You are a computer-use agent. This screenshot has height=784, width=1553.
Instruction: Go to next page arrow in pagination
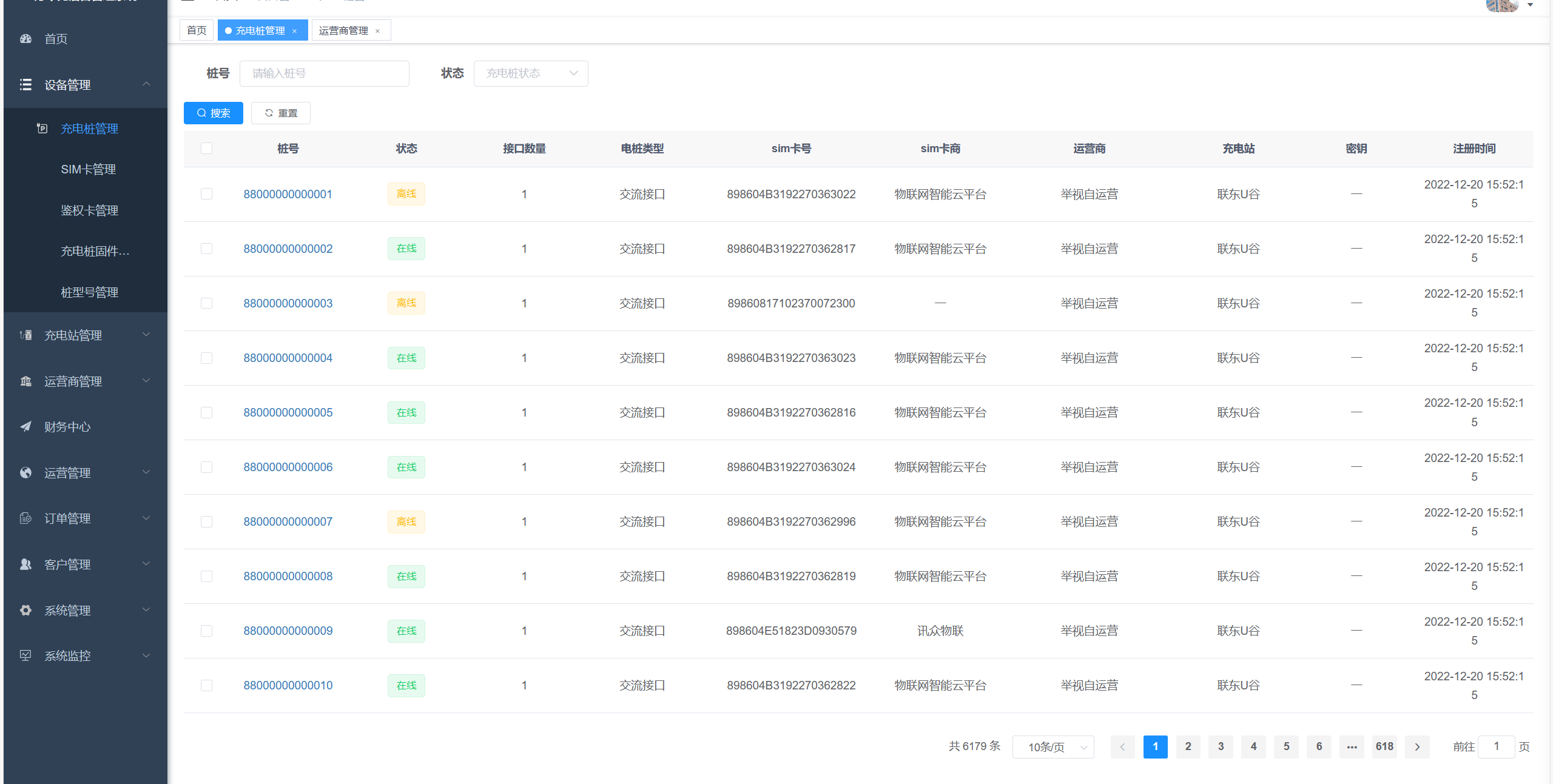click(1418, 747)
